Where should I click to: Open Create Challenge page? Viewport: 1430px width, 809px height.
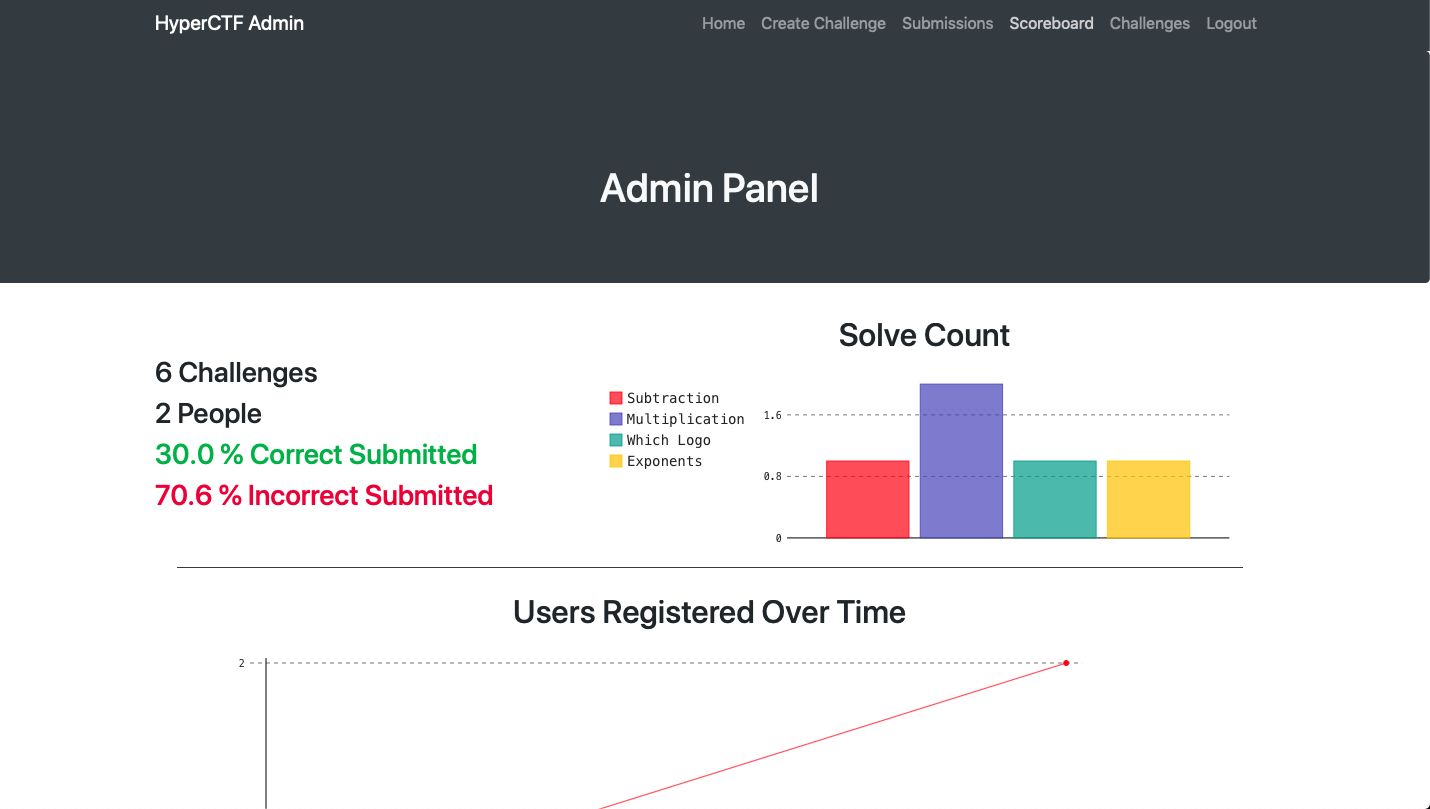823,23
